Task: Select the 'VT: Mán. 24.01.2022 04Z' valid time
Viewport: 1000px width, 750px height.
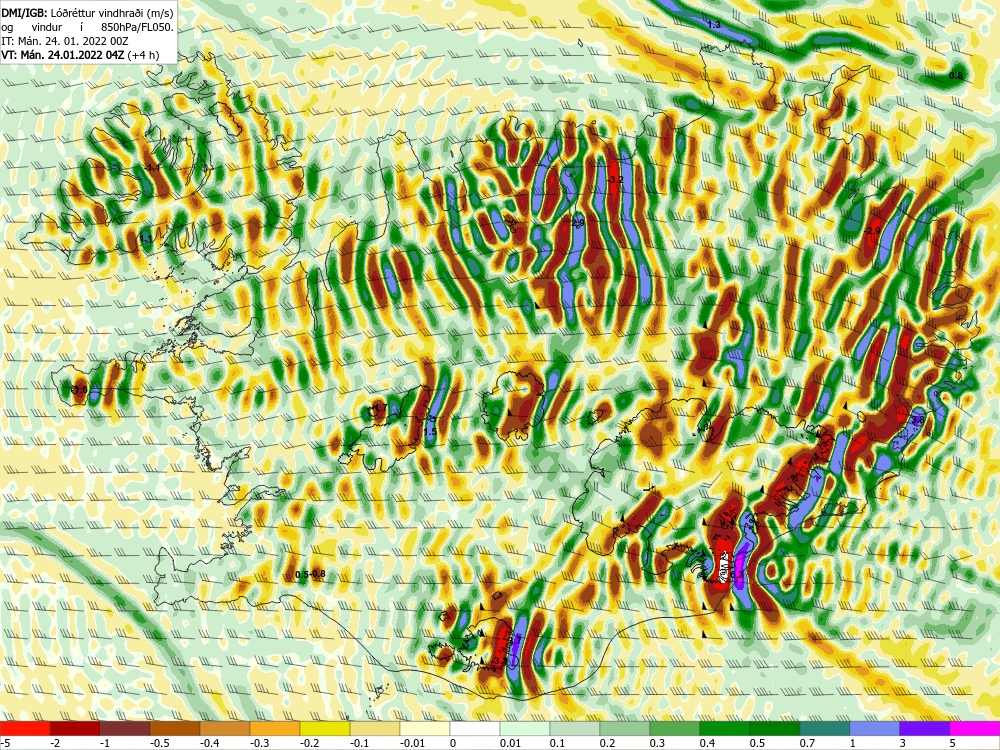Action: (x=64, y=55)
